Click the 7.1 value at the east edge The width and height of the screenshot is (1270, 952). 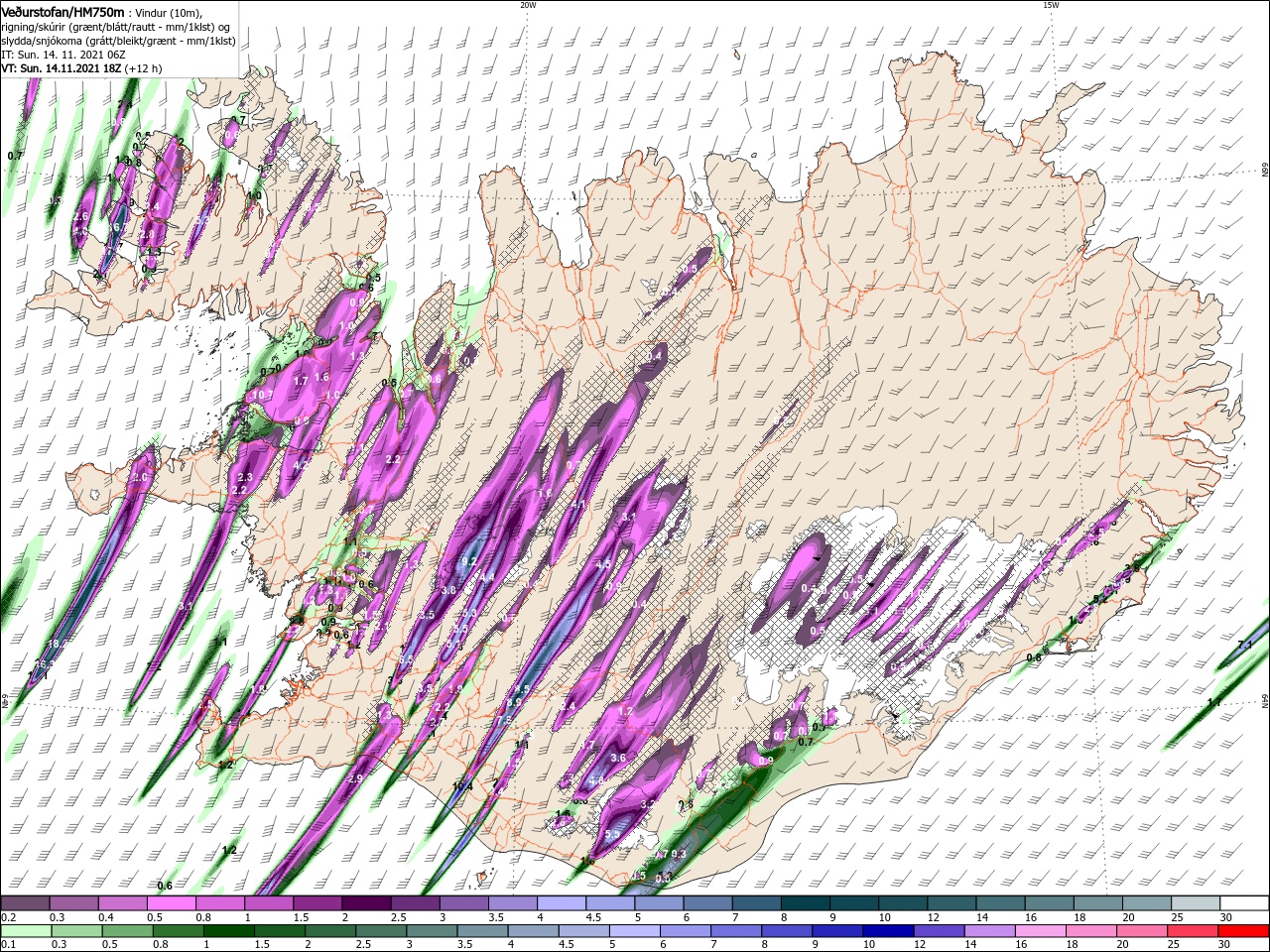[x=1245, y=646]
